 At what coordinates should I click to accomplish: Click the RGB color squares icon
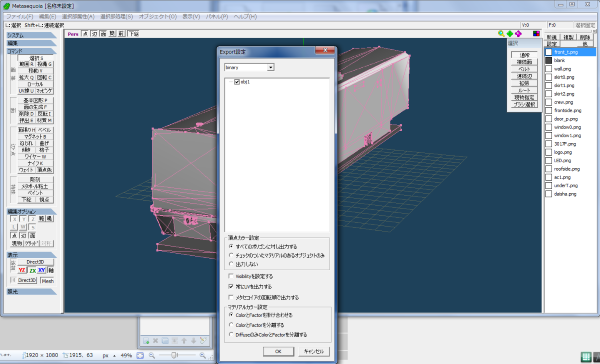tap(536, 34)
